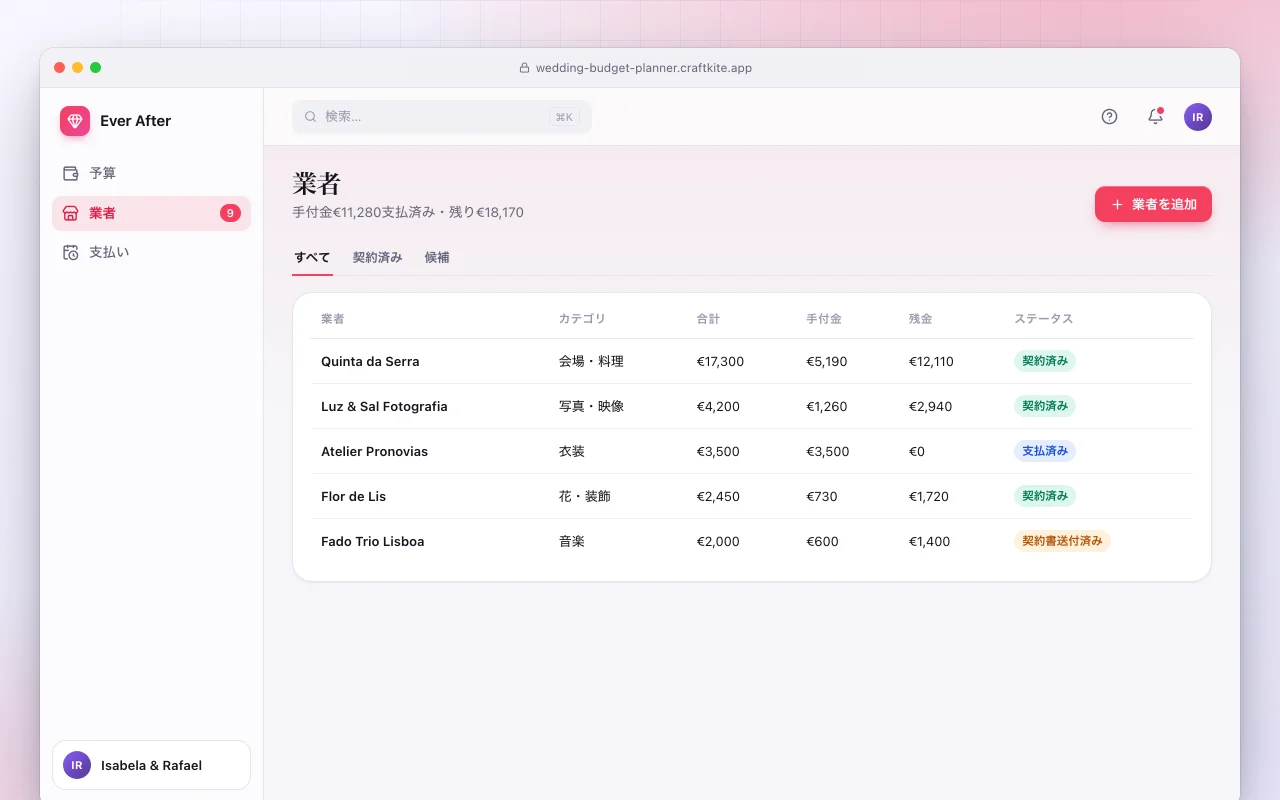The height and width of the screenshot is (800, 1280).
Task: Select the Flor de Lis vendor name
Action: (x=353, y=497)
